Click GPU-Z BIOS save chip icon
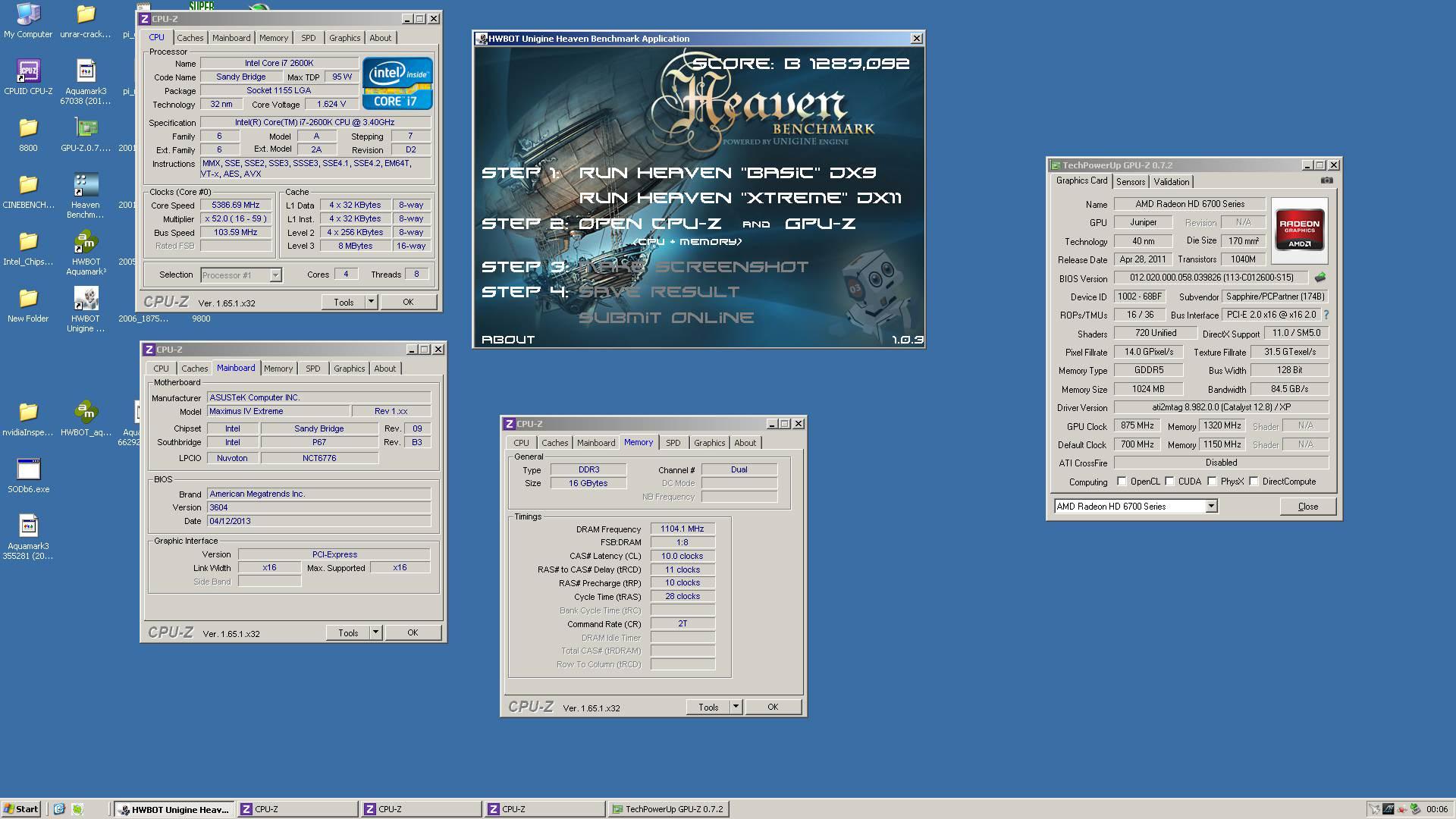The image size is (1456, 819). tap(1320, 278)
